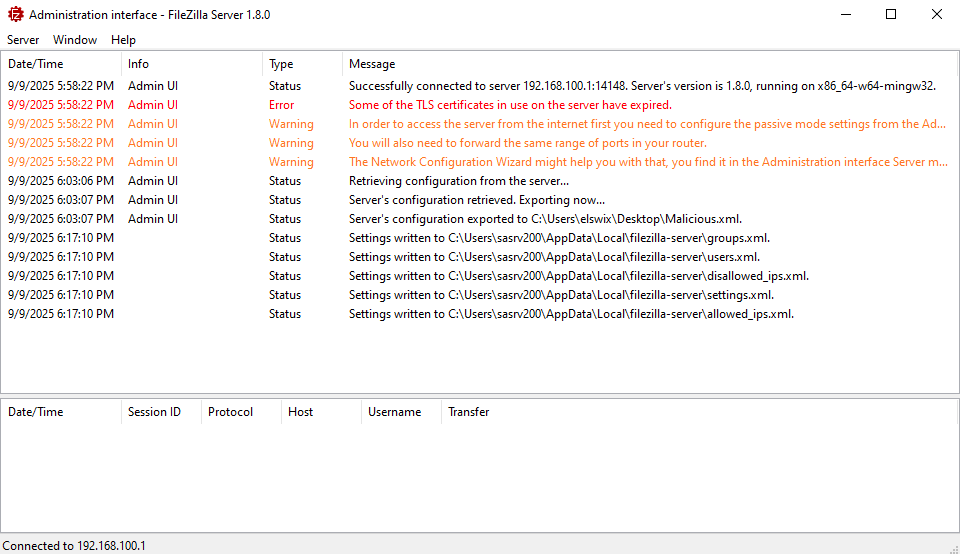Select the groups.xml settings written message
Image resolution: width=960 pixels, height=554 pixels.
pos(559,238)
